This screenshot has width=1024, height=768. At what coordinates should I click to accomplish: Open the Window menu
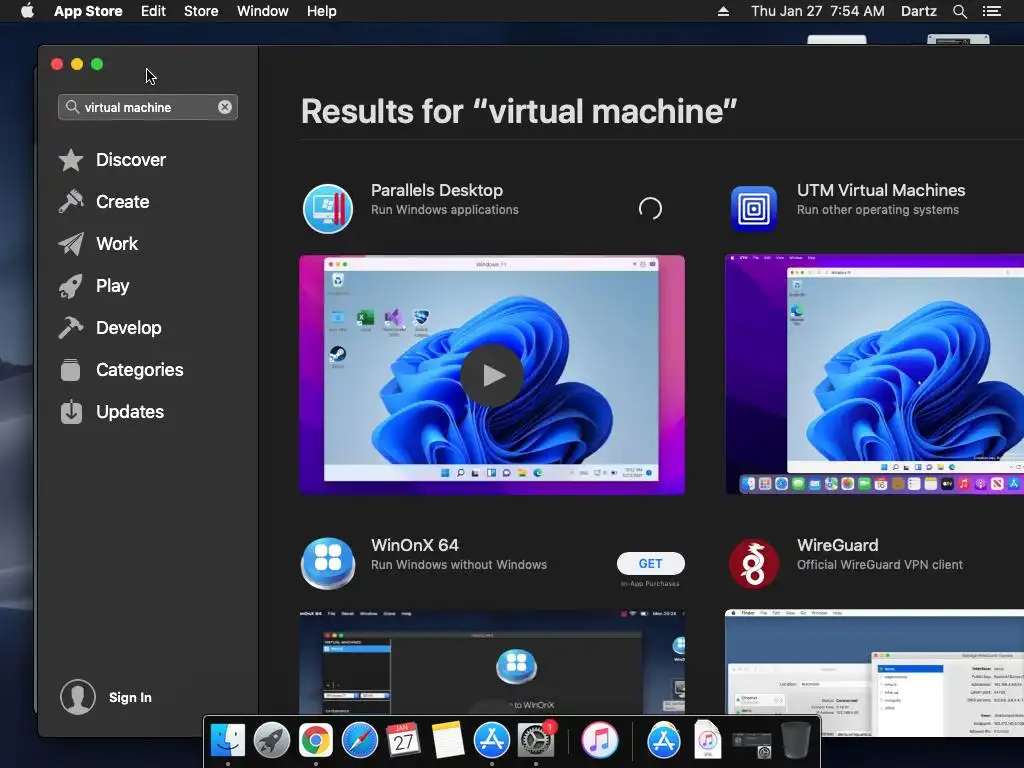263,11
